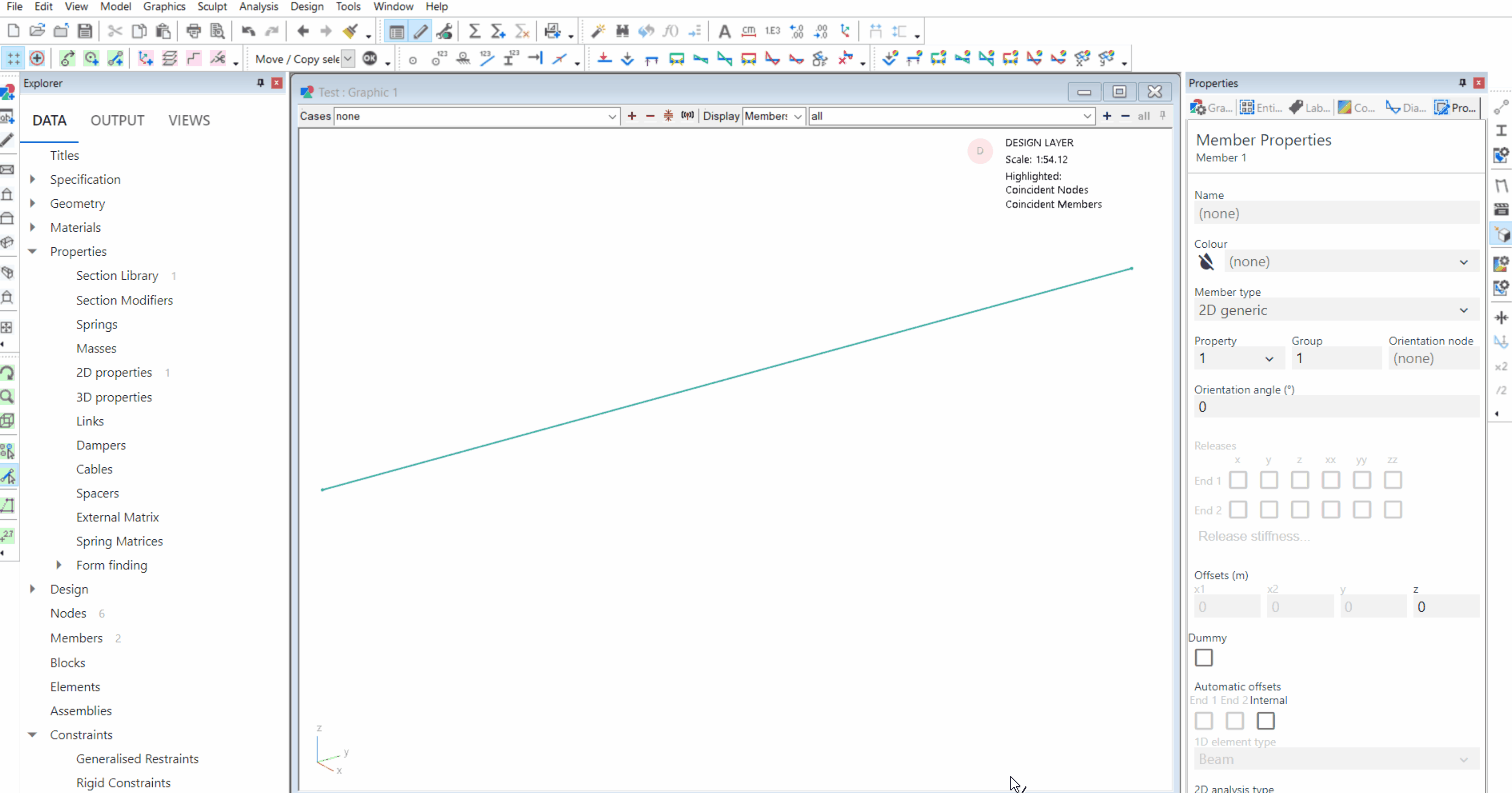The height and width of the screenshot is (793, 1512).
Task: Click the wizard magic wand icon
Action: [x=598, y=31]
